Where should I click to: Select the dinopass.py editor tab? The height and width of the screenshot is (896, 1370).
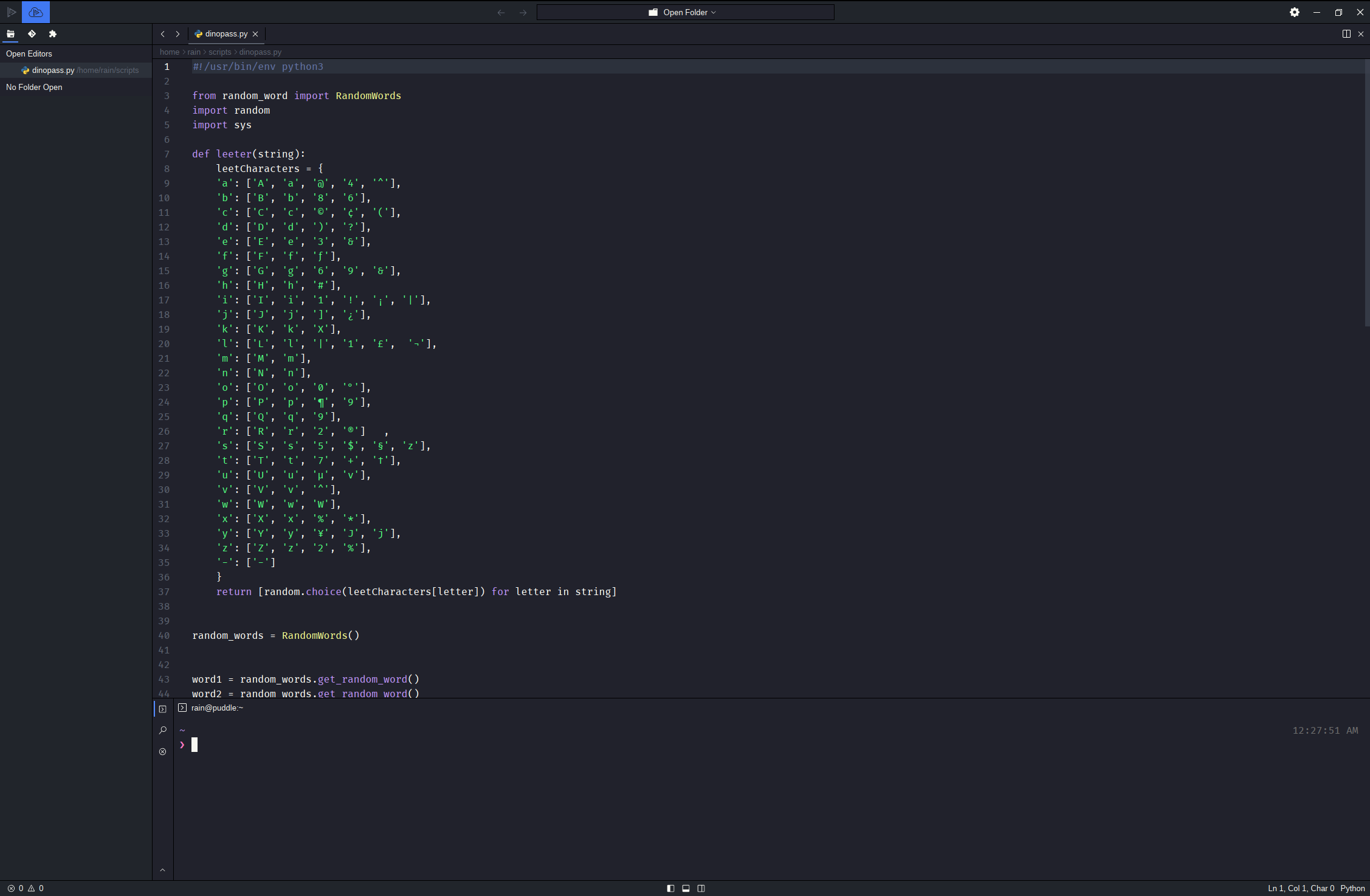tap(225, 34)
